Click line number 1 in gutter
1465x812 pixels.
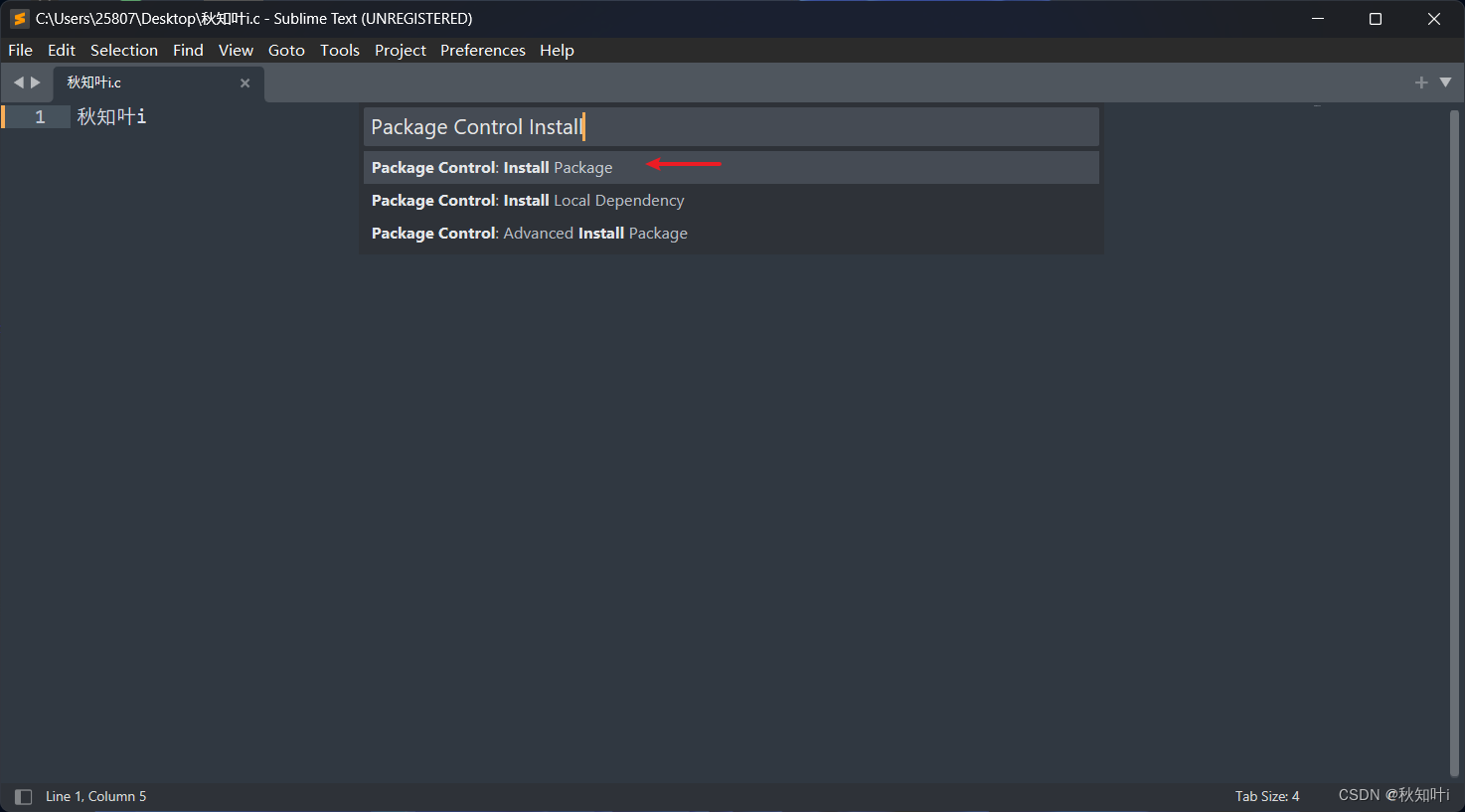pos(40,117)
